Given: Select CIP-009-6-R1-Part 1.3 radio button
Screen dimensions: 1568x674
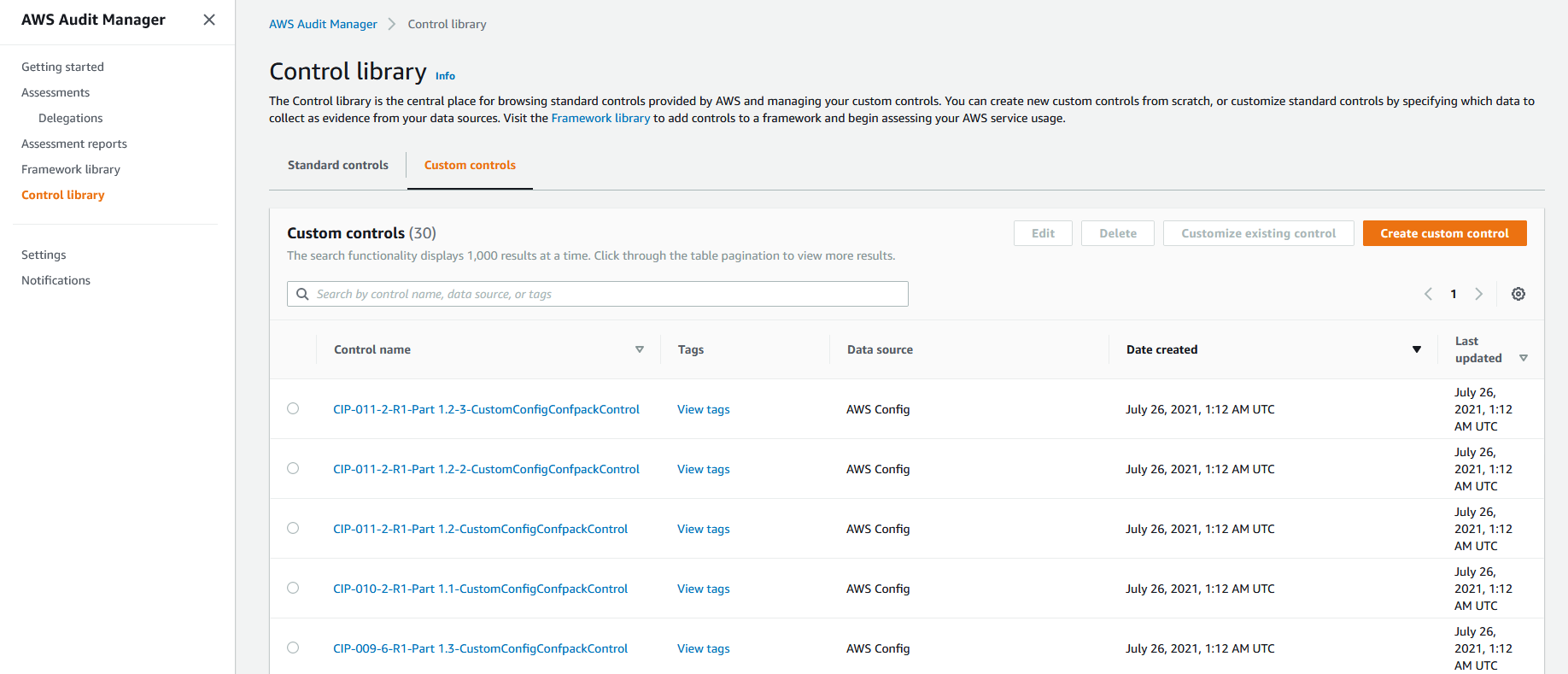Looking at the screenshot, I should [293, 648].
